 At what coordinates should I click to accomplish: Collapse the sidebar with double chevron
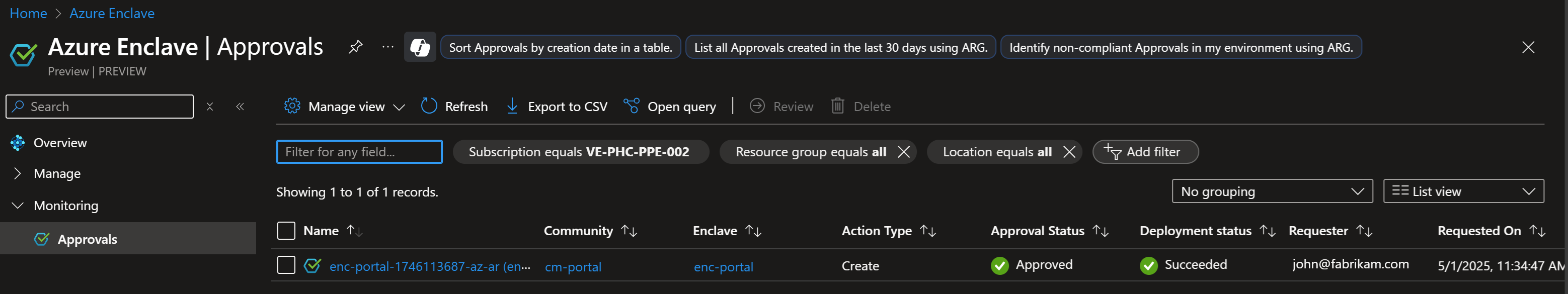[x=240, y=107]
